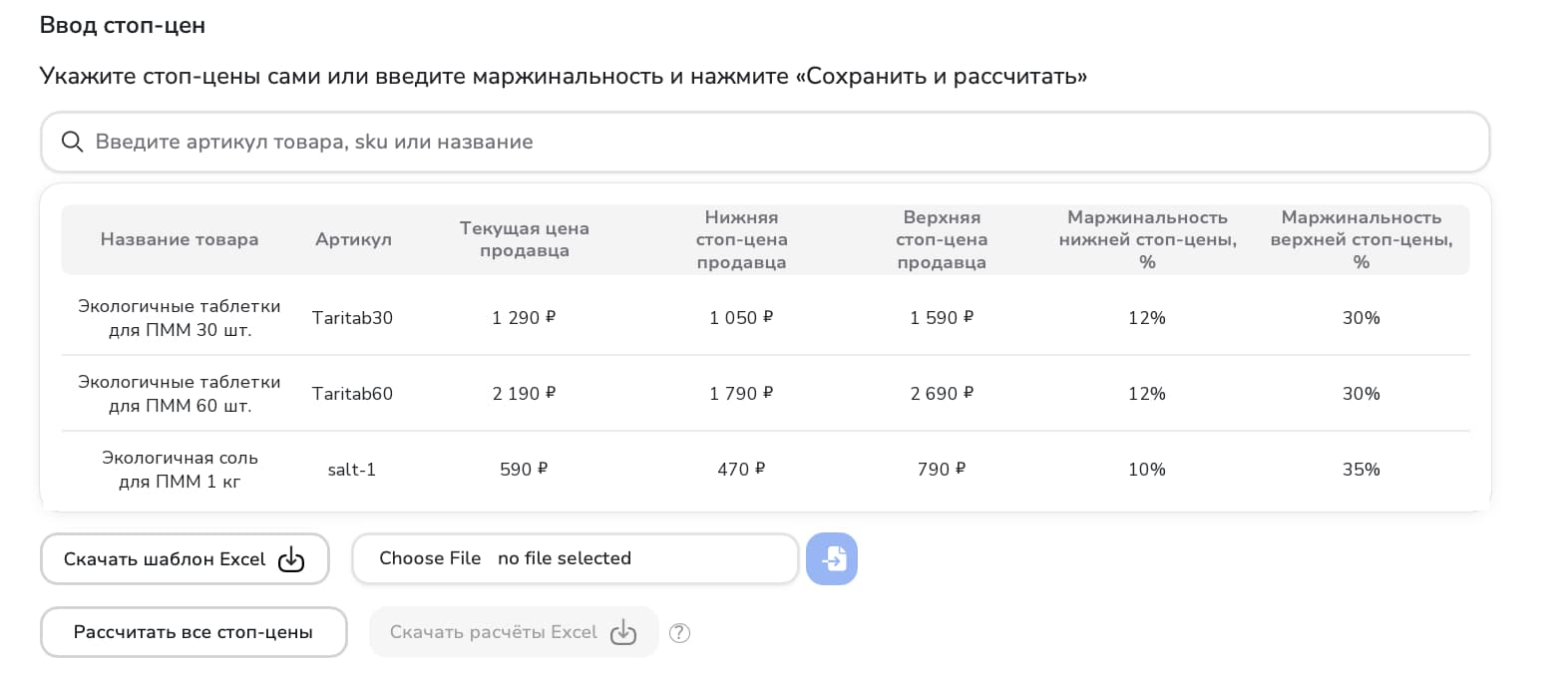Select 'Экологичные таблетки для ПММ 30 шт.' name
Viewport: 1568px width, 678px height.
coord(180,318)
